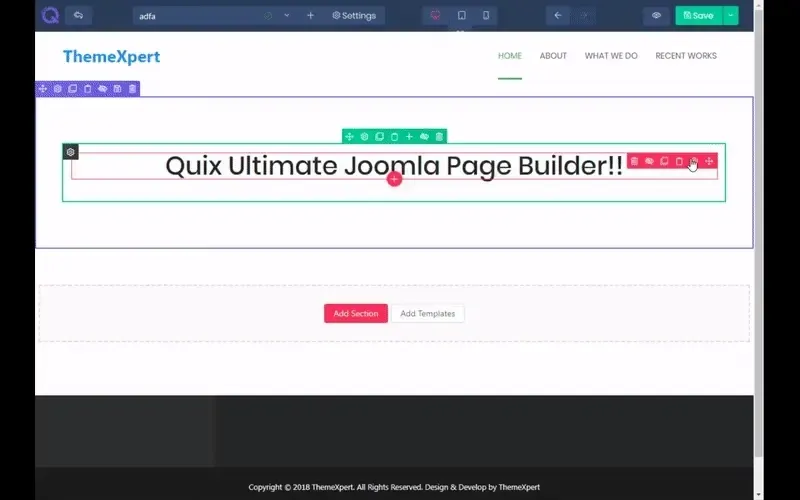Click the move icon in purple section toolbar
Screen dimensions: 800x500
coord(43,89)
